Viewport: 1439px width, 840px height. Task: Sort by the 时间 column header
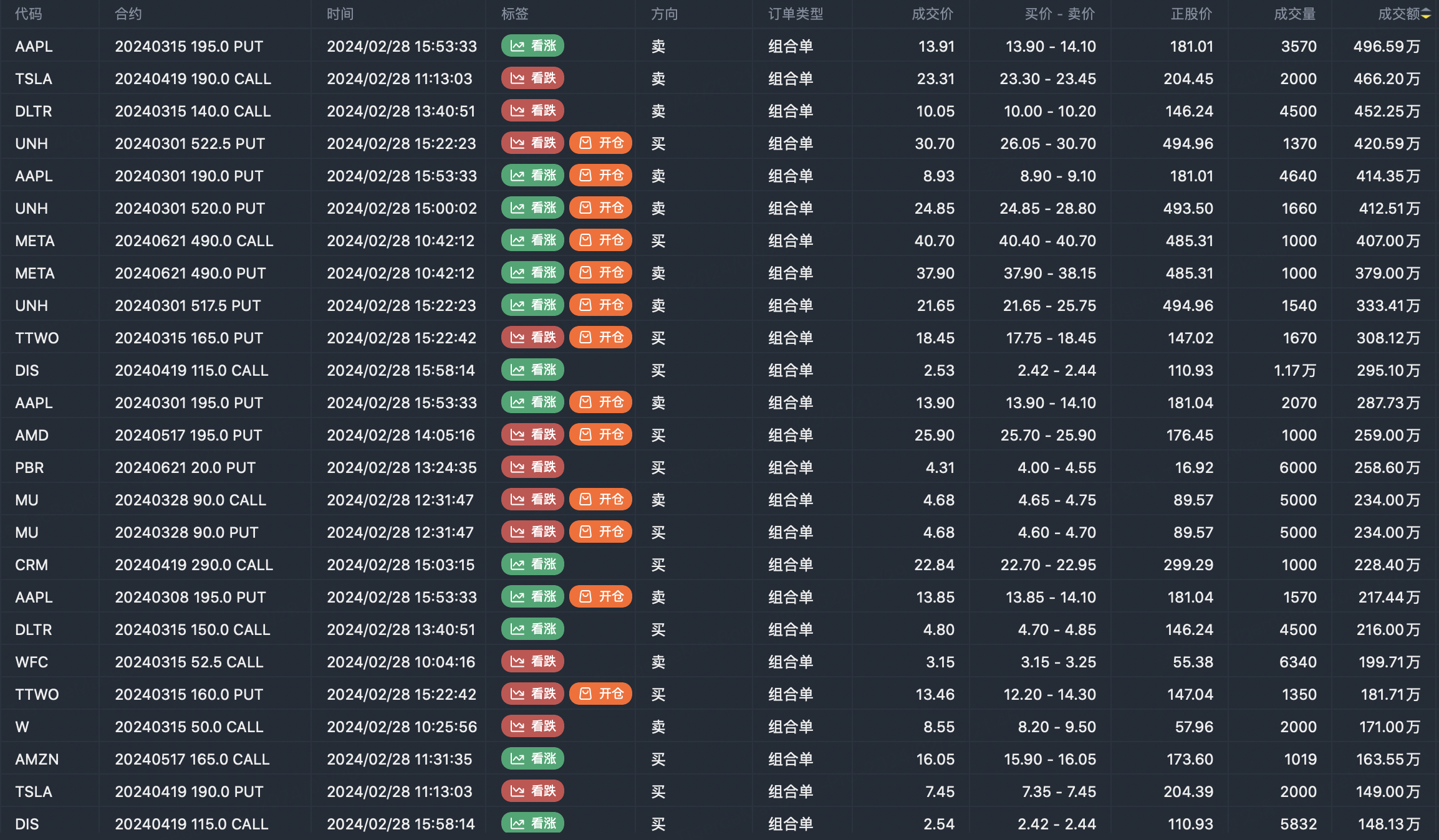coord(340,14)
